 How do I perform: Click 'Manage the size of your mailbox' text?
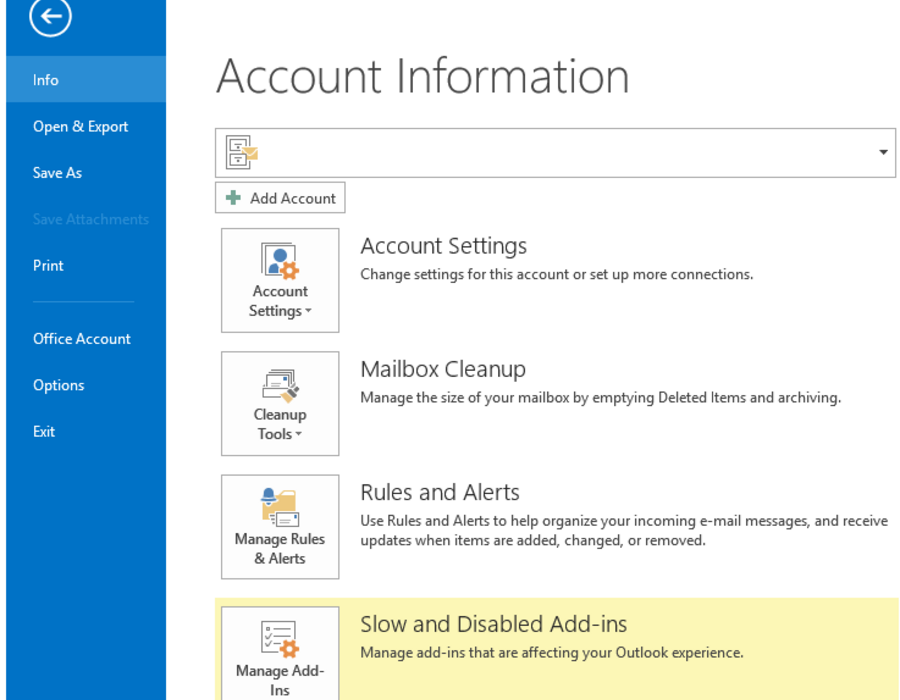465,398
